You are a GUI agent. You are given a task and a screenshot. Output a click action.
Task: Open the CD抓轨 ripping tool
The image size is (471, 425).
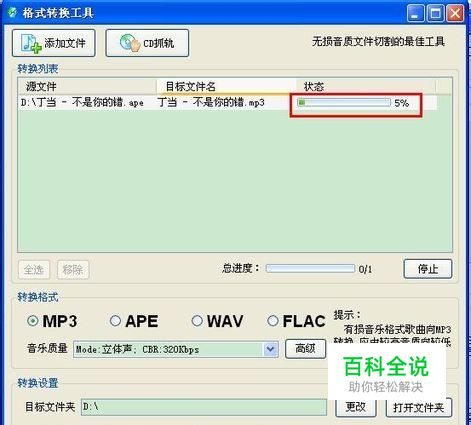pyautogui.click(x=147, y=43)
